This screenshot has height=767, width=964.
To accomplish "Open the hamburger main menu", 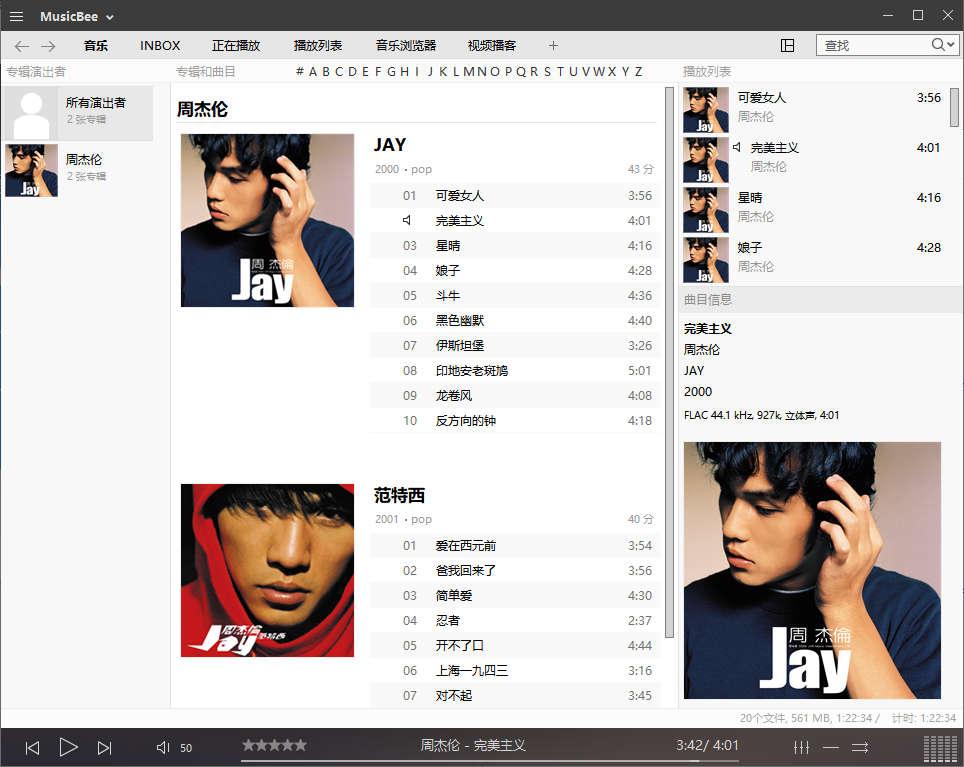I will (17, 17).
